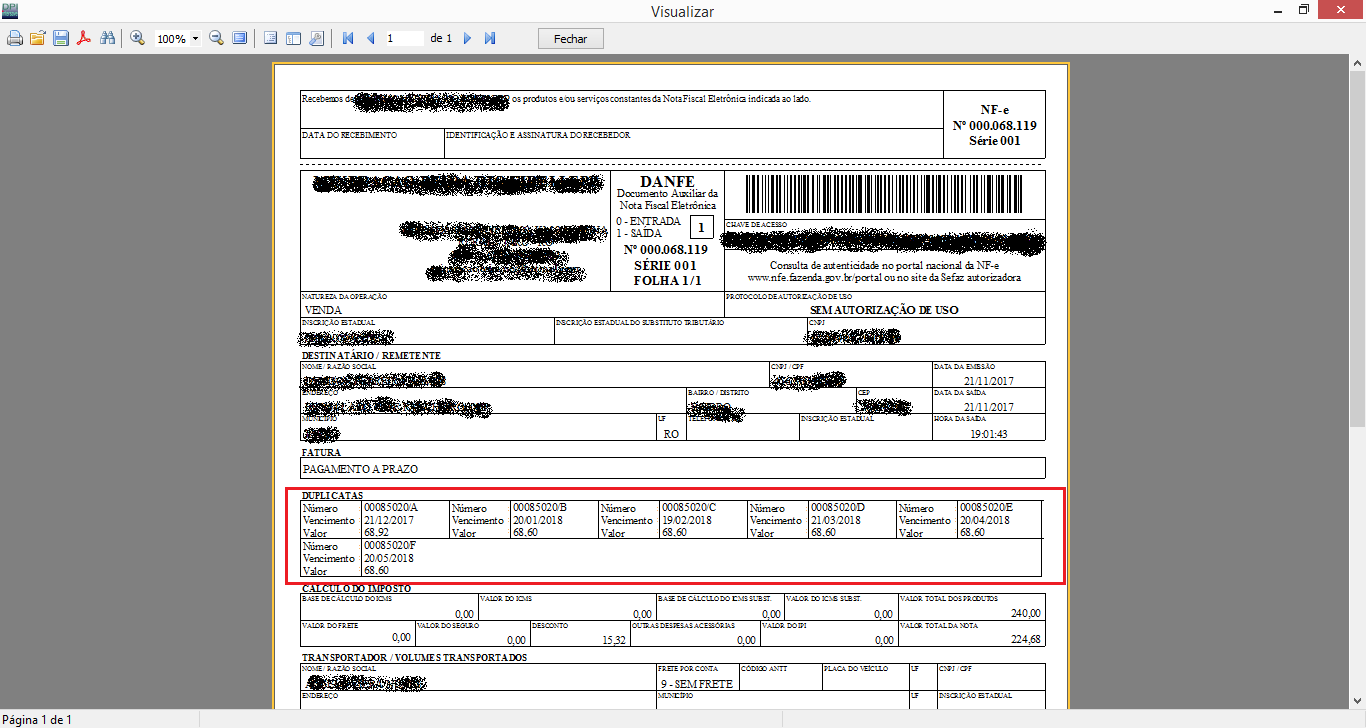Save the report using the floppy disk icon
1366x728 pixels.
pyautogui.click(x=61, y=38)
